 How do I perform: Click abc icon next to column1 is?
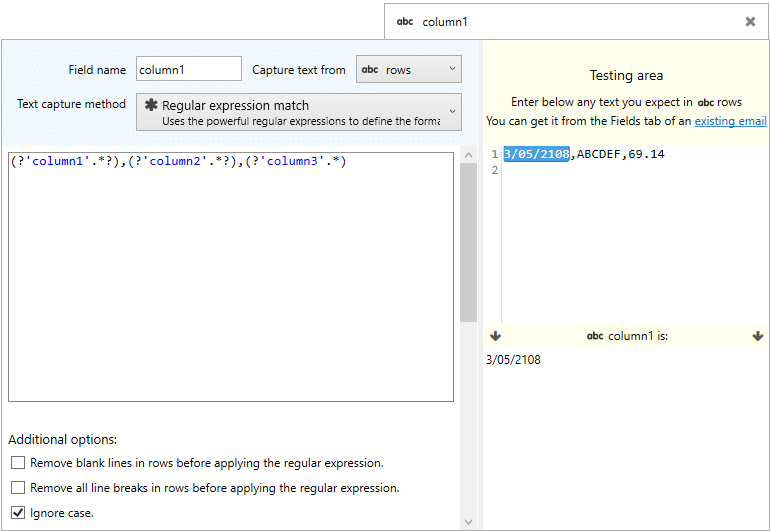[x=595, y=336]
